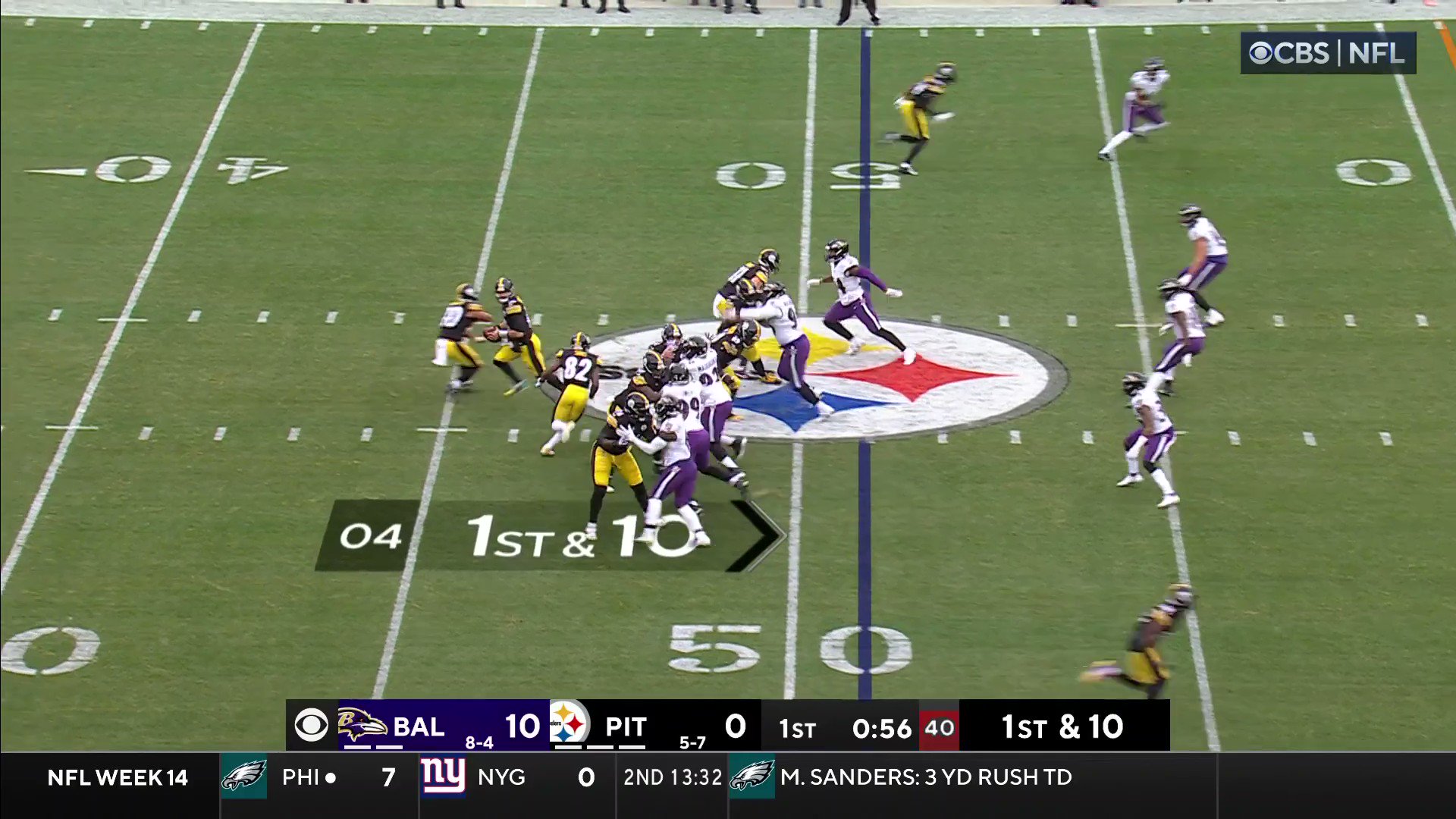
Task: Click the Ravens 8-4 record
Action: click(479, 743)
